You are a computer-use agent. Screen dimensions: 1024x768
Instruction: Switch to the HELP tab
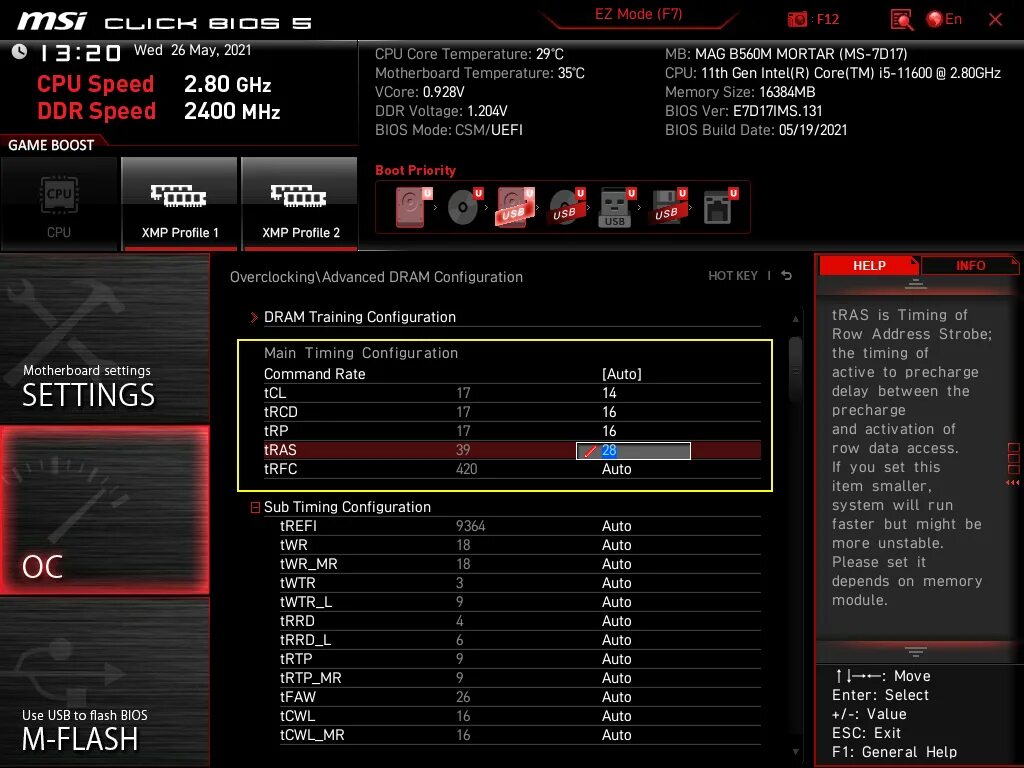click(x=869, y=266)
